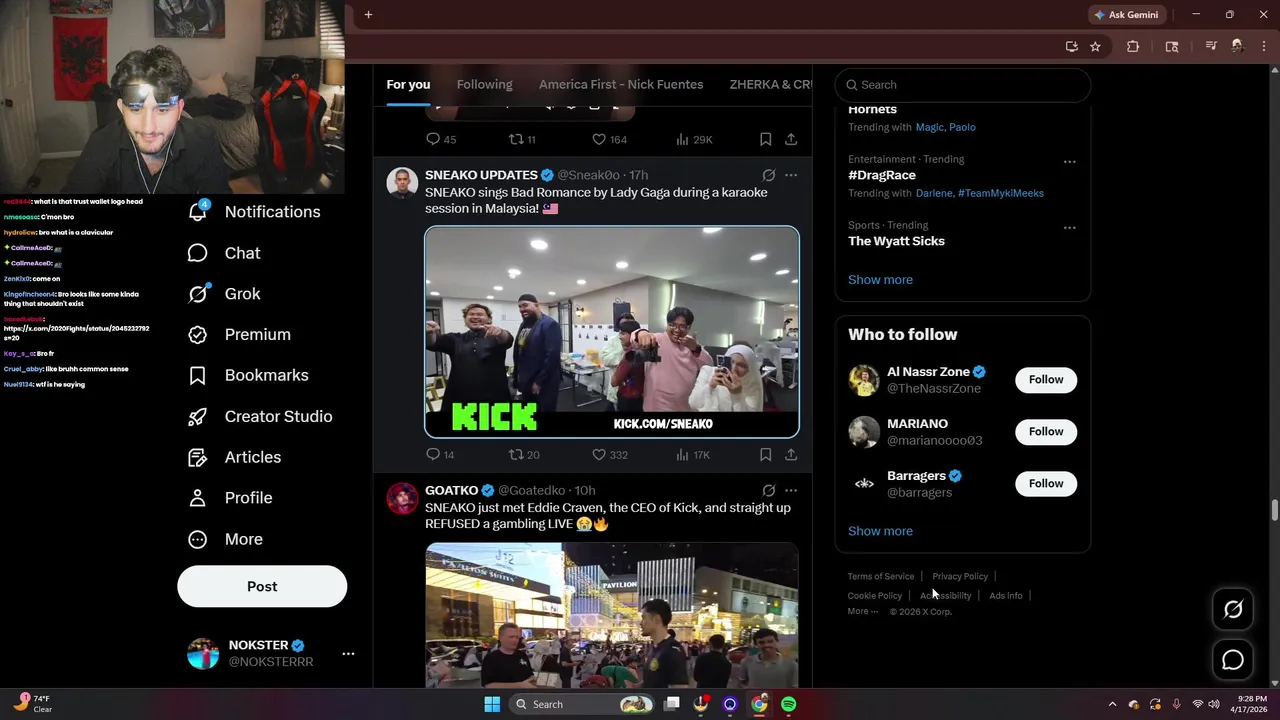Screen dimensions: 1280x720
Task: Like the SNEAKO UPDATES post with 332 likes
Action: [x=599, y=454]
